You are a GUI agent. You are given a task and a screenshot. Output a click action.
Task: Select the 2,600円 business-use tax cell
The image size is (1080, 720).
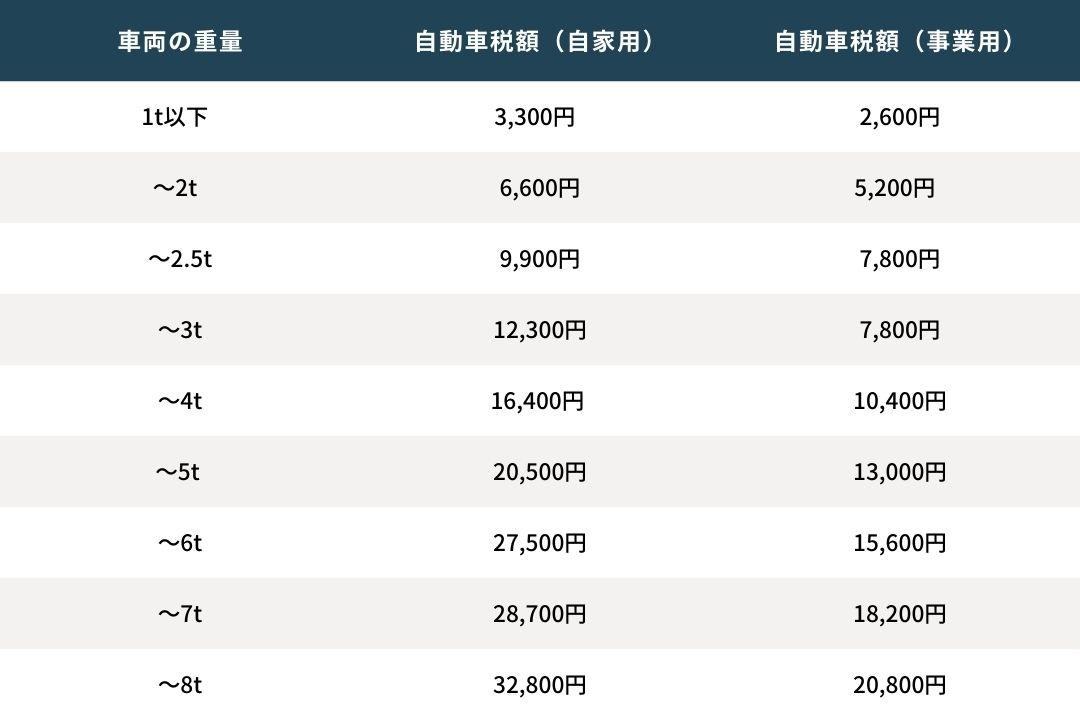pos(900,116)
